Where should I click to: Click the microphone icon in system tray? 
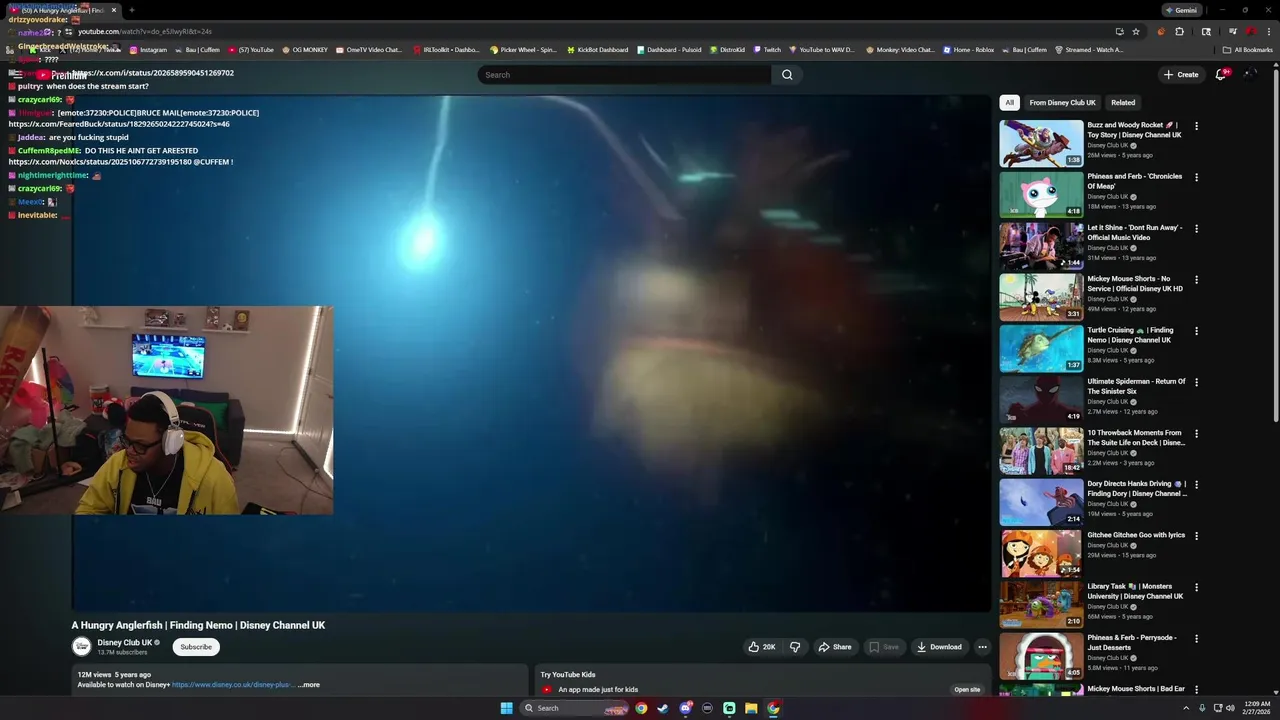point(1202,708)
